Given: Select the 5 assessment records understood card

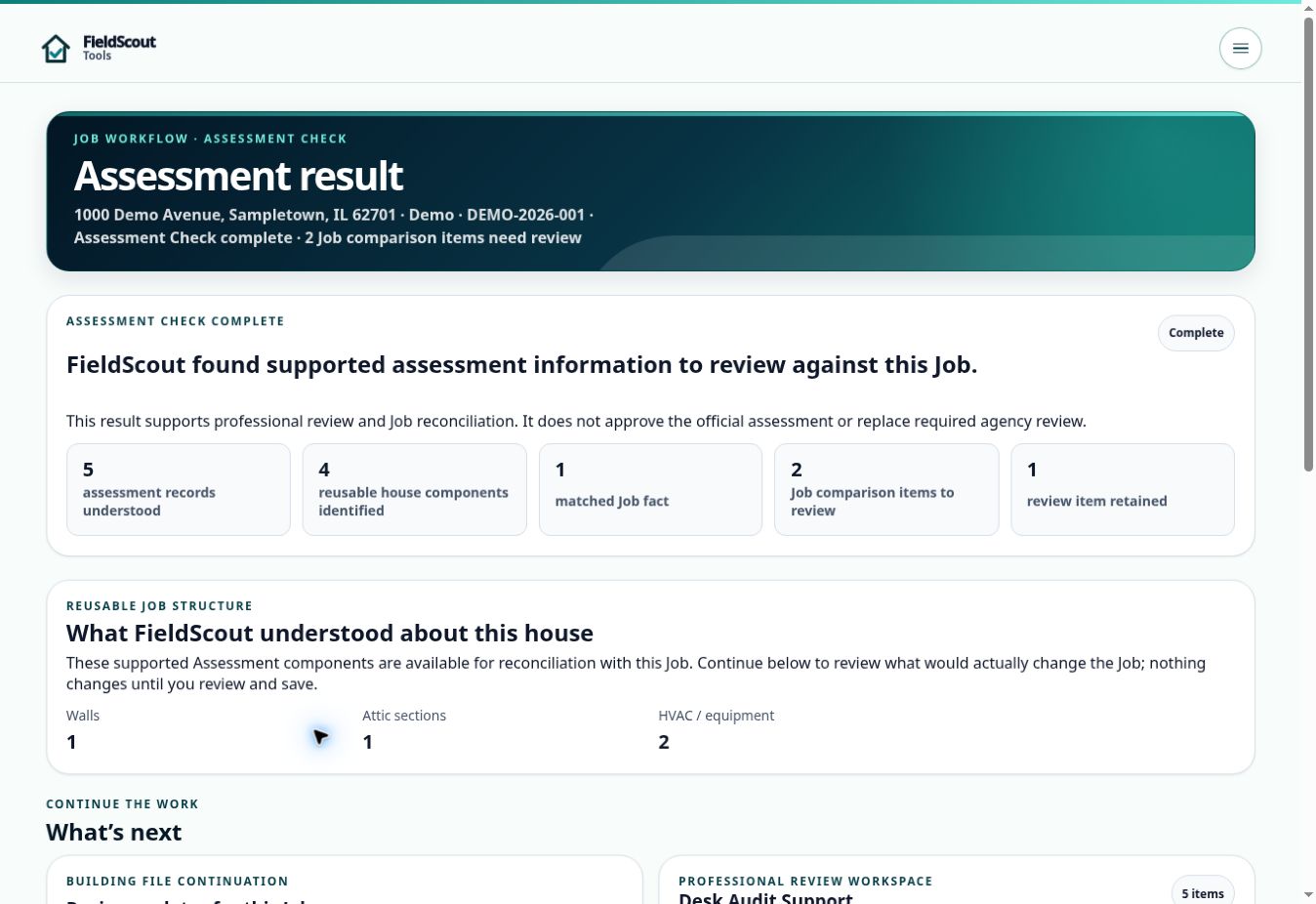Looking at the screenshot, I should 179,489.
